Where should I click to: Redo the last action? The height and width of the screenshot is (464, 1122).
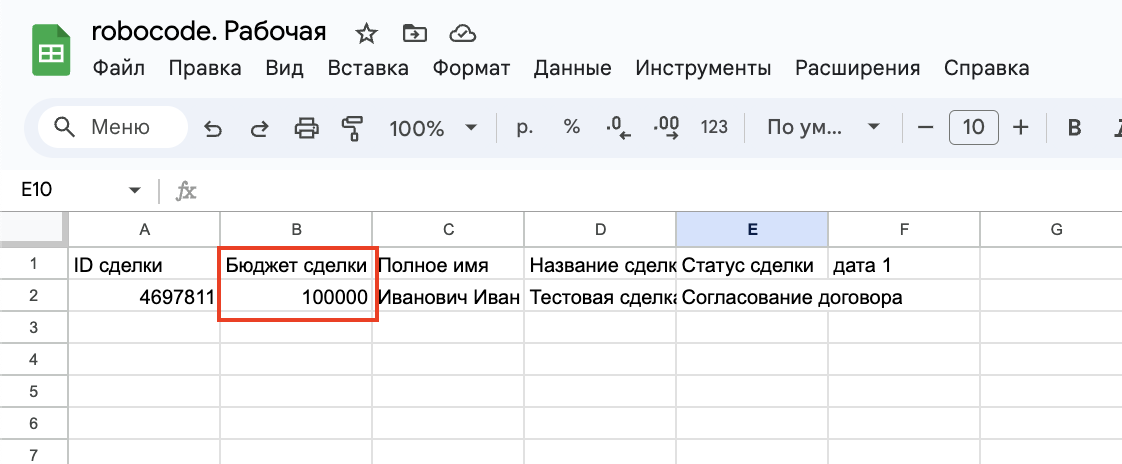(x=259, y=128)
